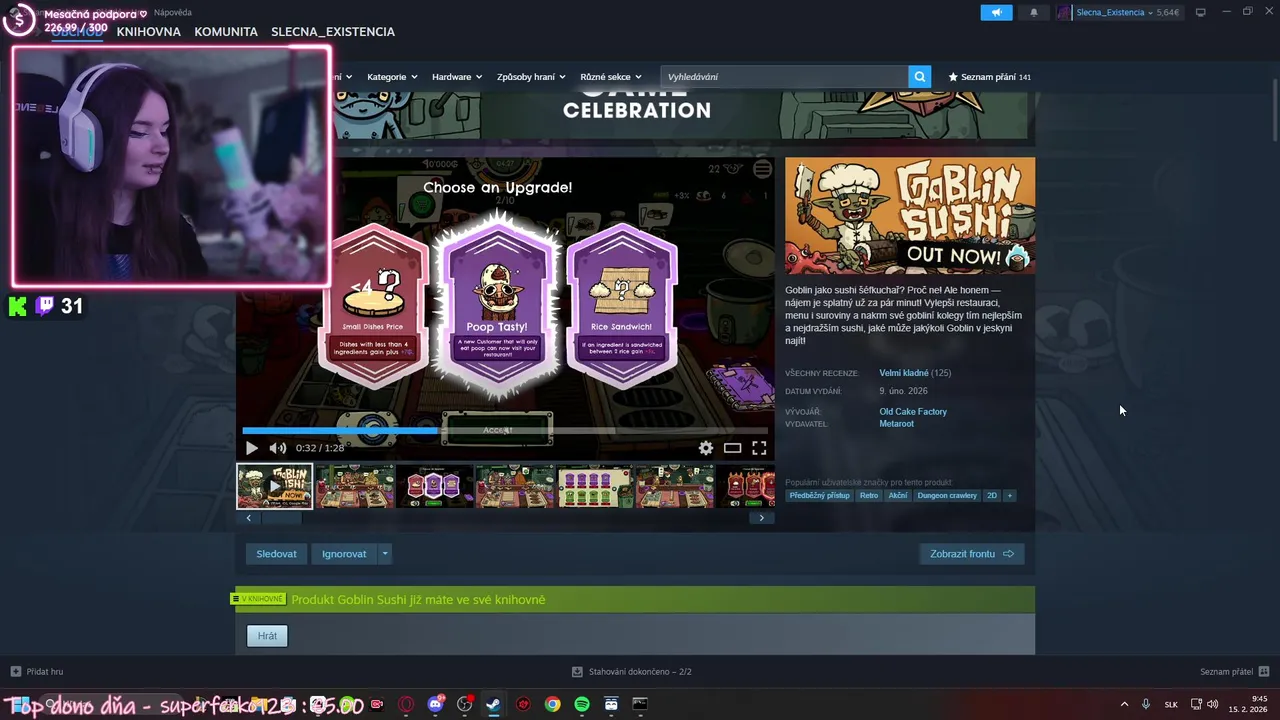1280x720 pixels.
Task: Open Spotify from taskbar
Action: 582,704
